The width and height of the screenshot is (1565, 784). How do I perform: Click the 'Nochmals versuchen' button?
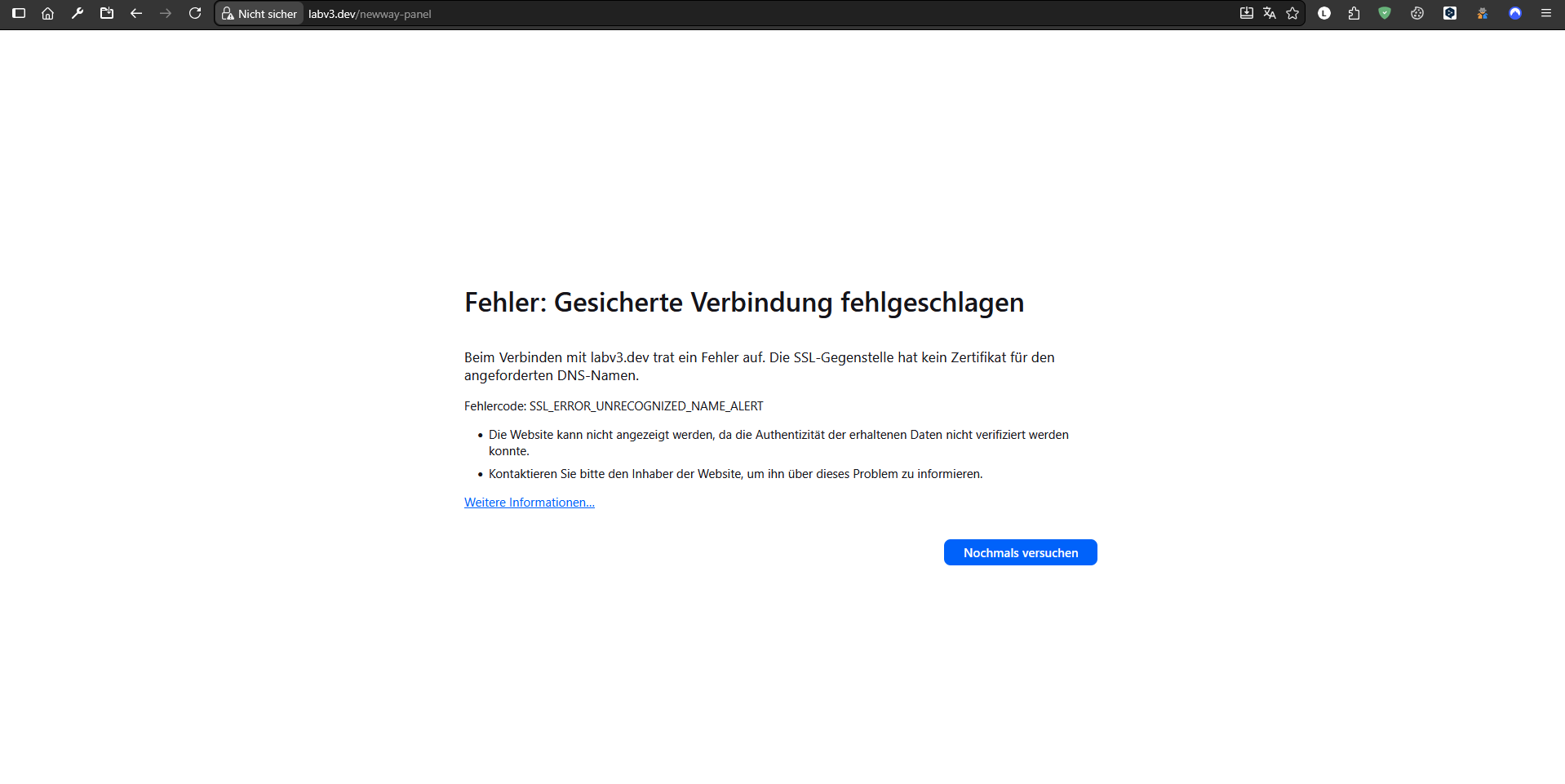(x=1021, y=552)
